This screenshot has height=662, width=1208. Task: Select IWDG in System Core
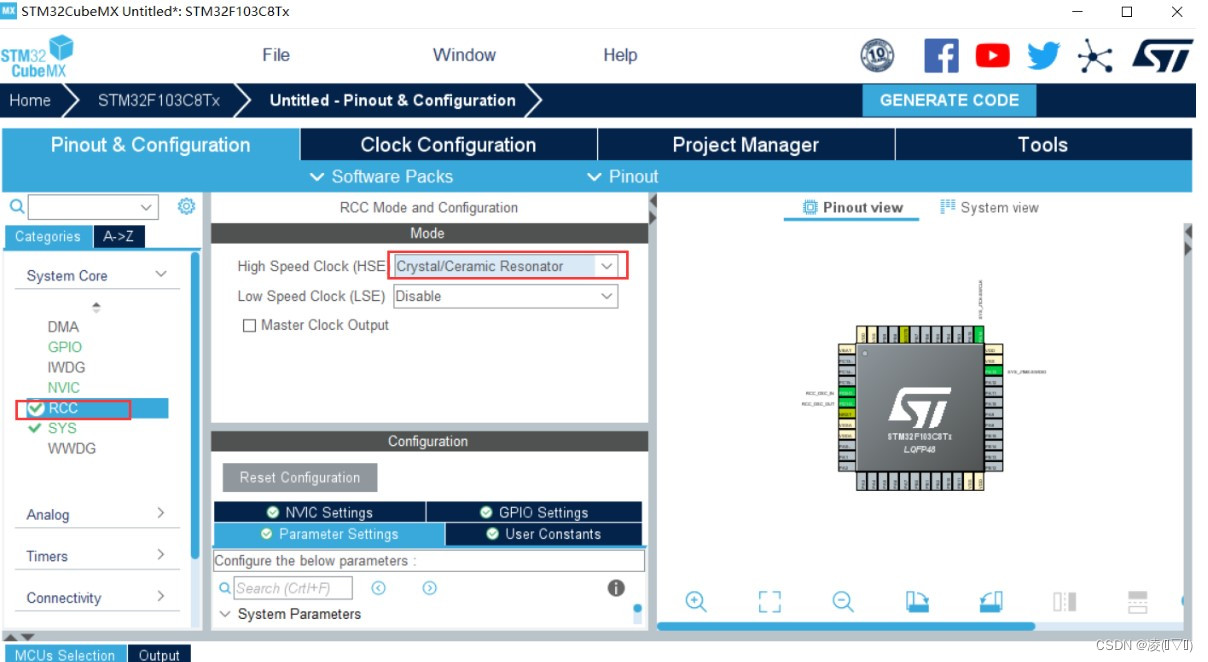(x=67, y=367)
